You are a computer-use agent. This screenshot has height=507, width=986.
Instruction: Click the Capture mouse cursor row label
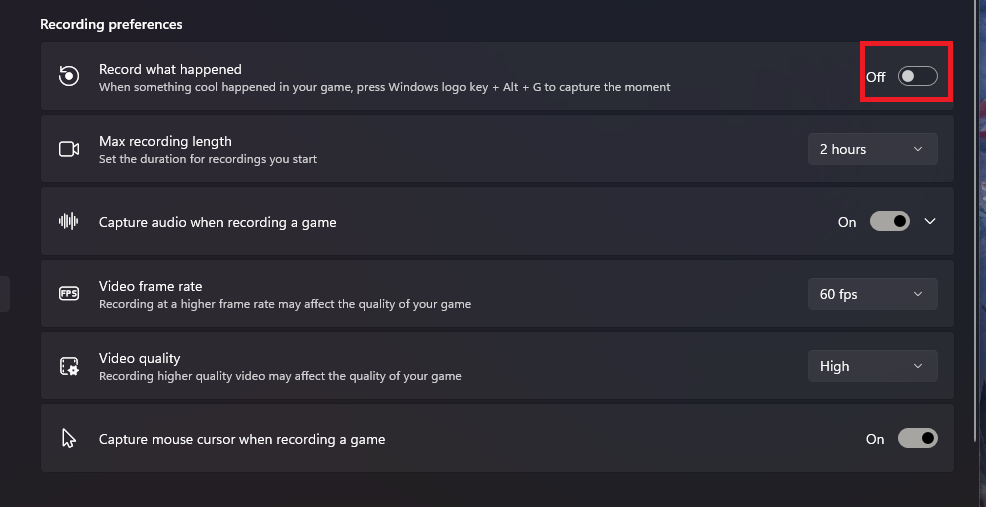click(x=242, y=439)
